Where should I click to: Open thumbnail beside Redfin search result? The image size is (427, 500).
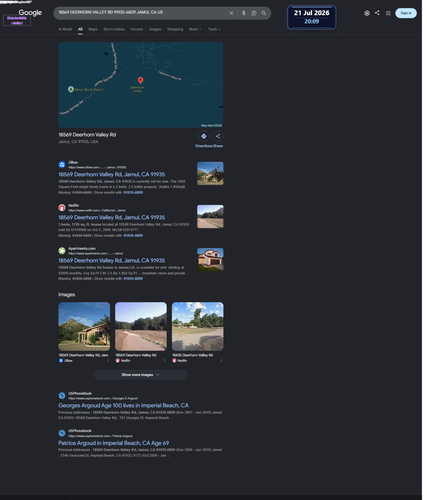tap(210, 216)
